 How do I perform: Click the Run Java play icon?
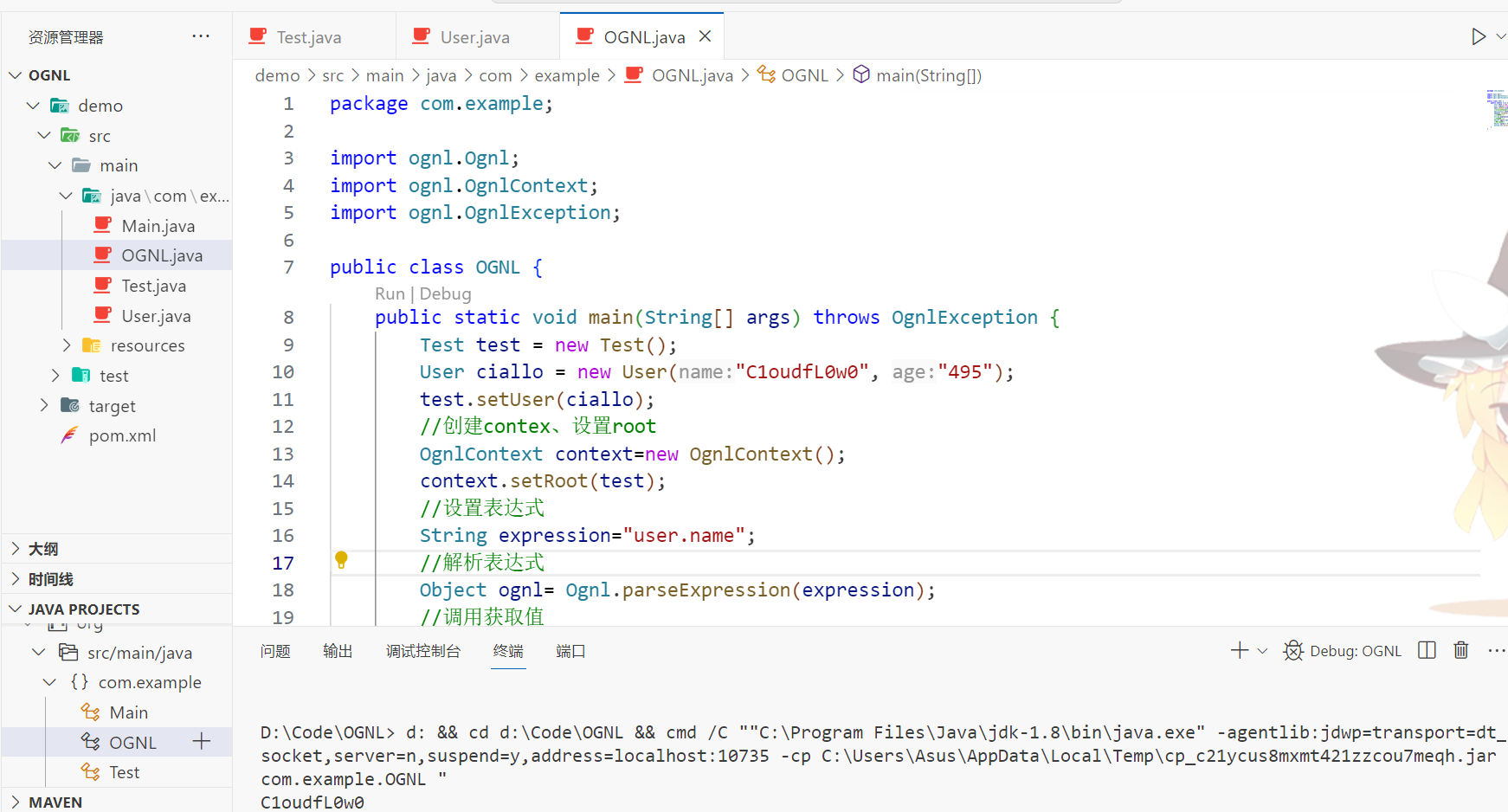(1478, 36)
